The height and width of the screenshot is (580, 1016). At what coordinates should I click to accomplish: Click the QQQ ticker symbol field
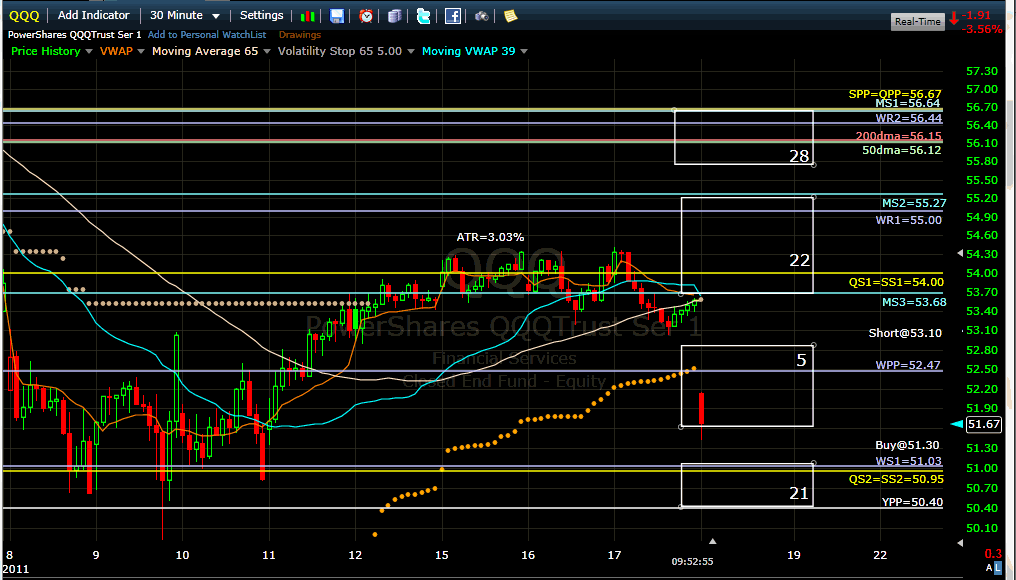(x=24, y=16)
